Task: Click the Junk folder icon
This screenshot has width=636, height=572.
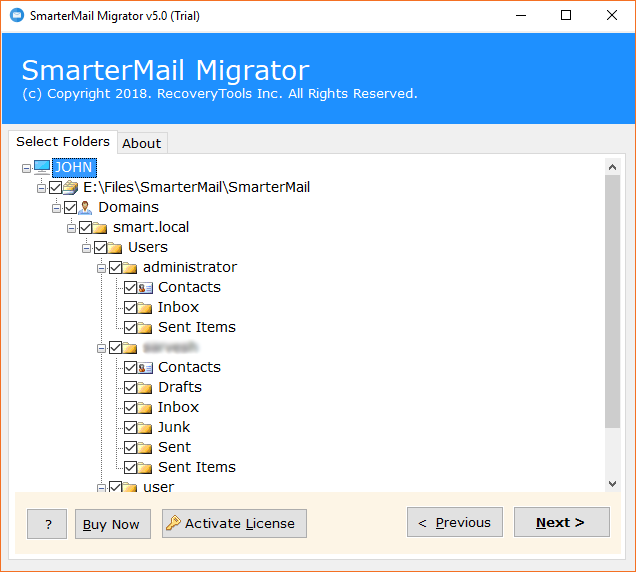Action: tap(145, 427)
